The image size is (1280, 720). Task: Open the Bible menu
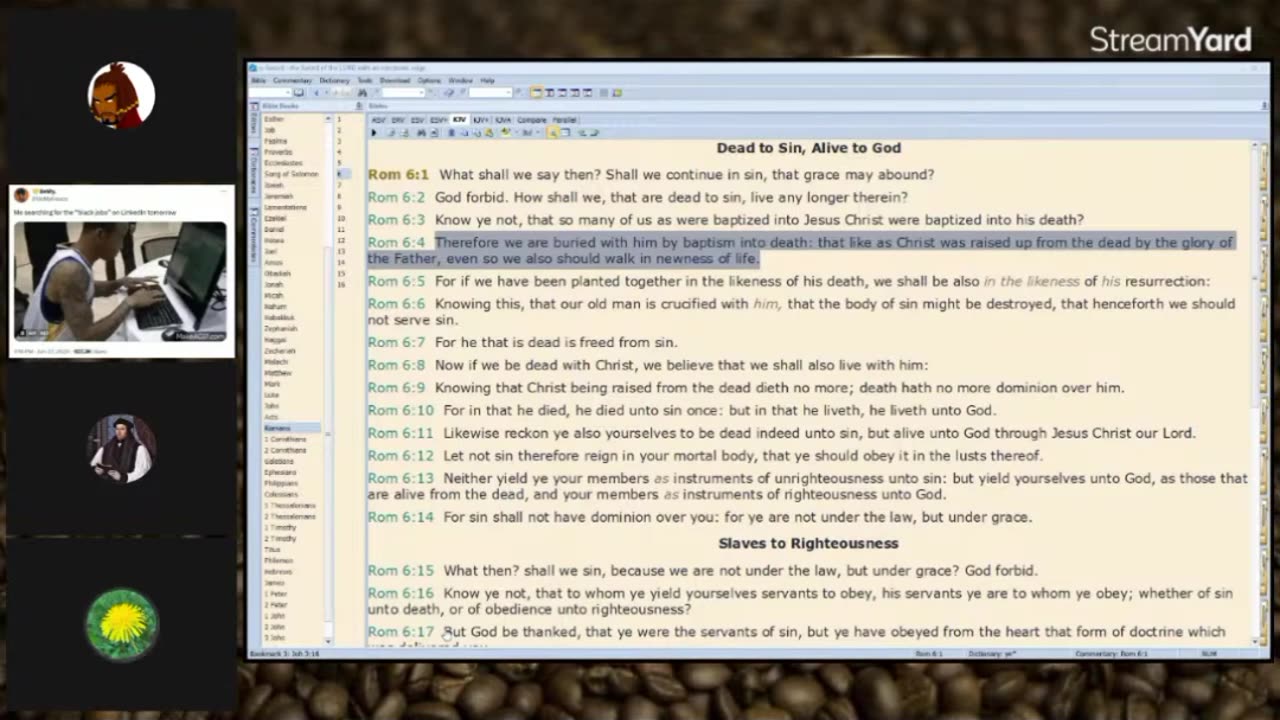point(258,81)
